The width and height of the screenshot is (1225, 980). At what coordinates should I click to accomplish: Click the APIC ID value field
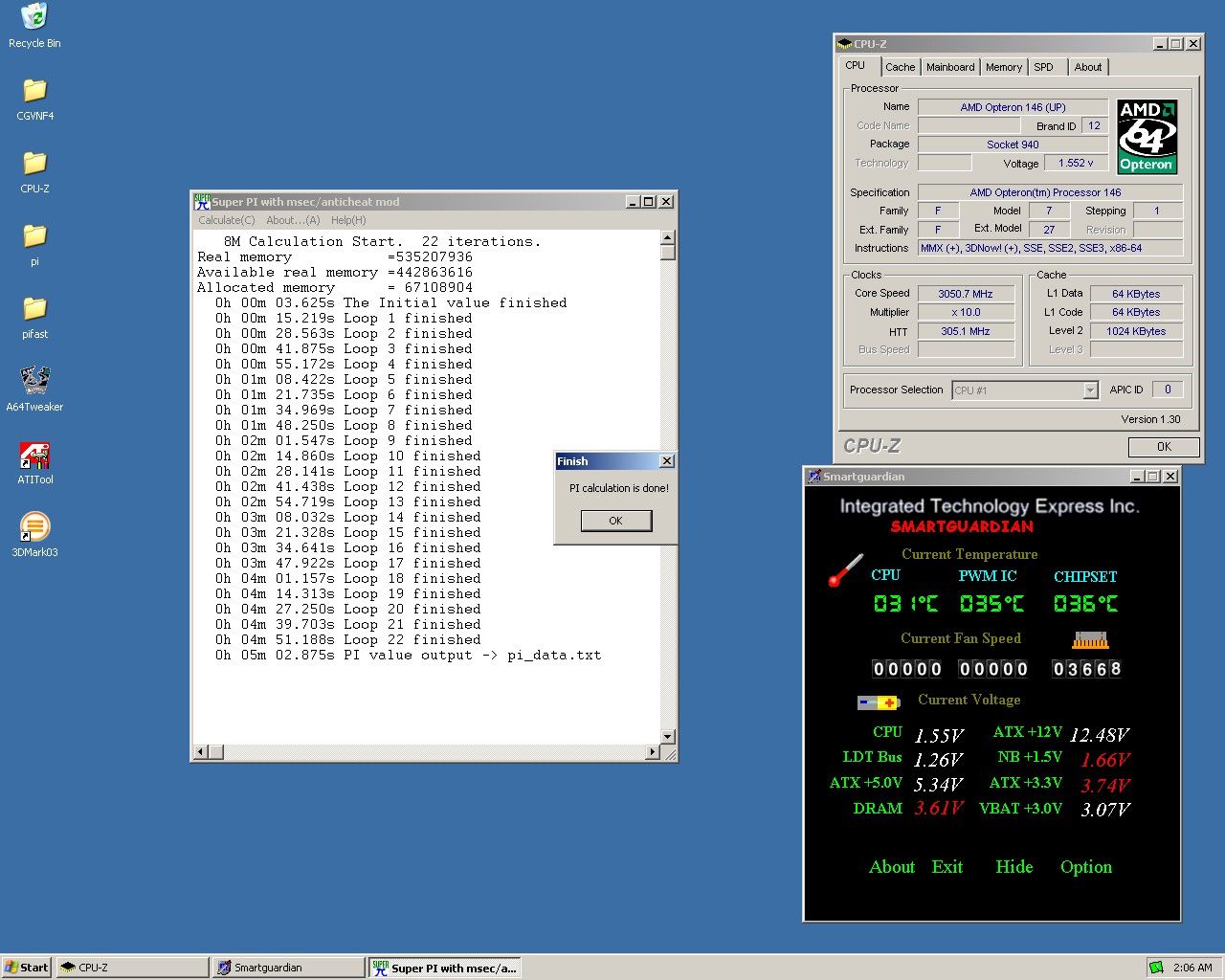click(x=1167, y=390)
